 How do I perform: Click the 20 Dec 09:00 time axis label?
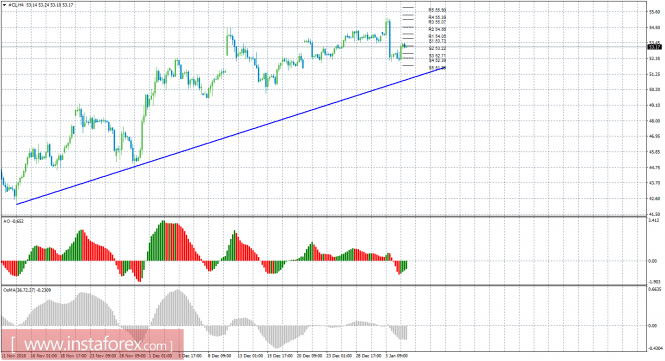click(309, 356)
